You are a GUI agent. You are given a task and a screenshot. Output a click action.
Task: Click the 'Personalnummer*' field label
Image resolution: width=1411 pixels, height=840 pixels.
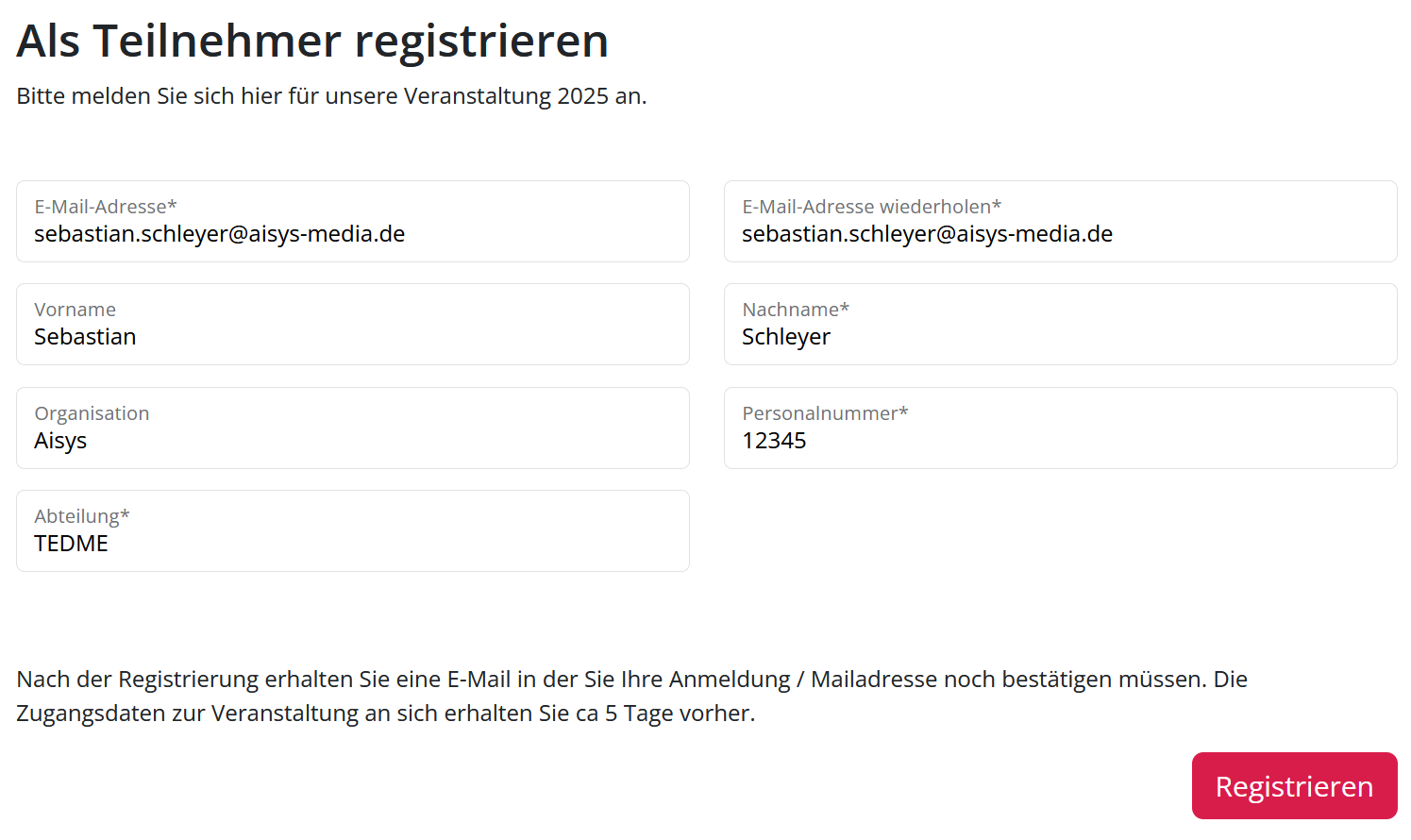coord(825,413)
